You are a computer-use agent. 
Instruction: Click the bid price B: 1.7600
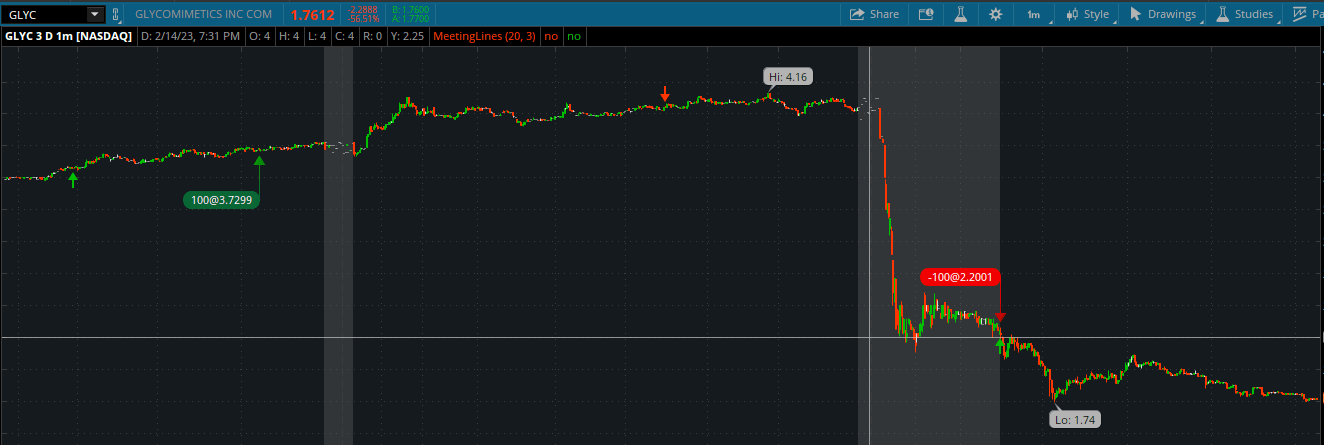409,10
